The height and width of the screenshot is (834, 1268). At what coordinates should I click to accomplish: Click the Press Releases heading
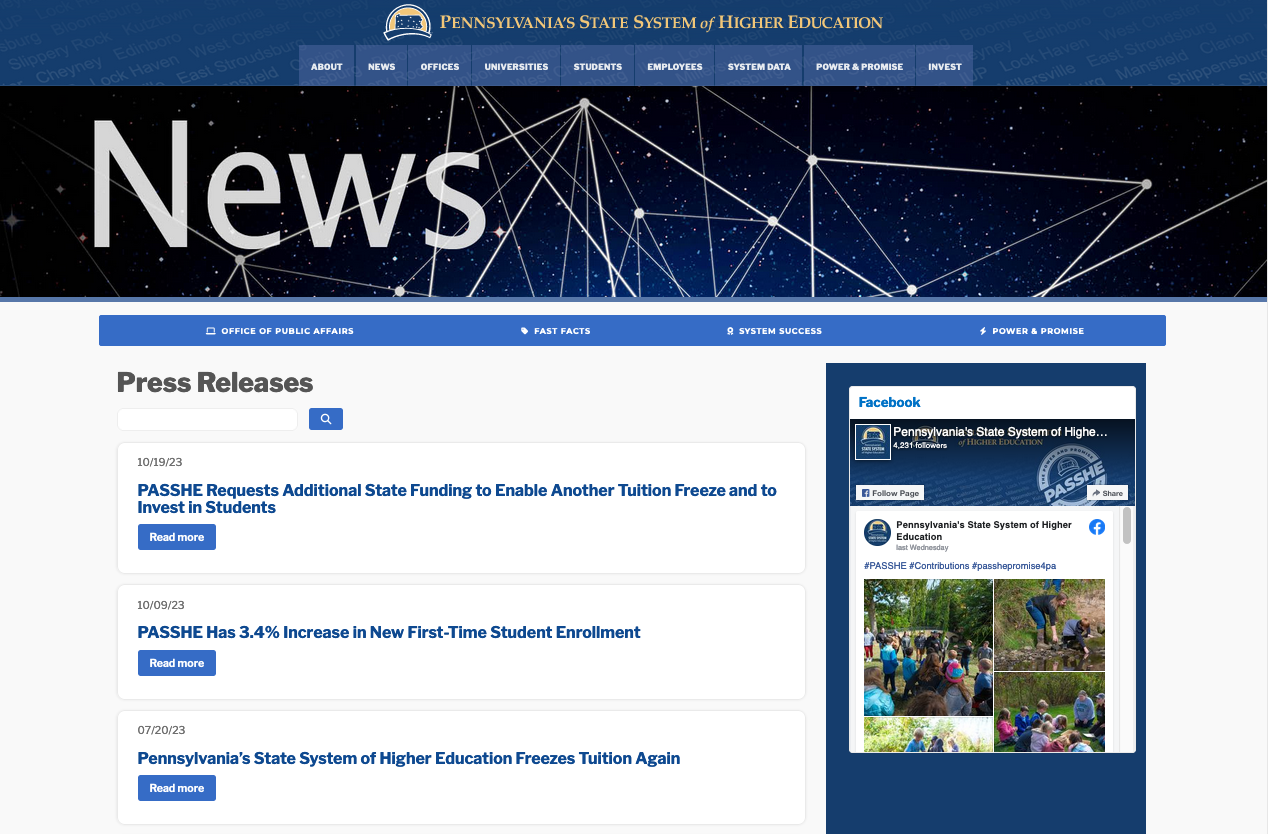(215, 383)
